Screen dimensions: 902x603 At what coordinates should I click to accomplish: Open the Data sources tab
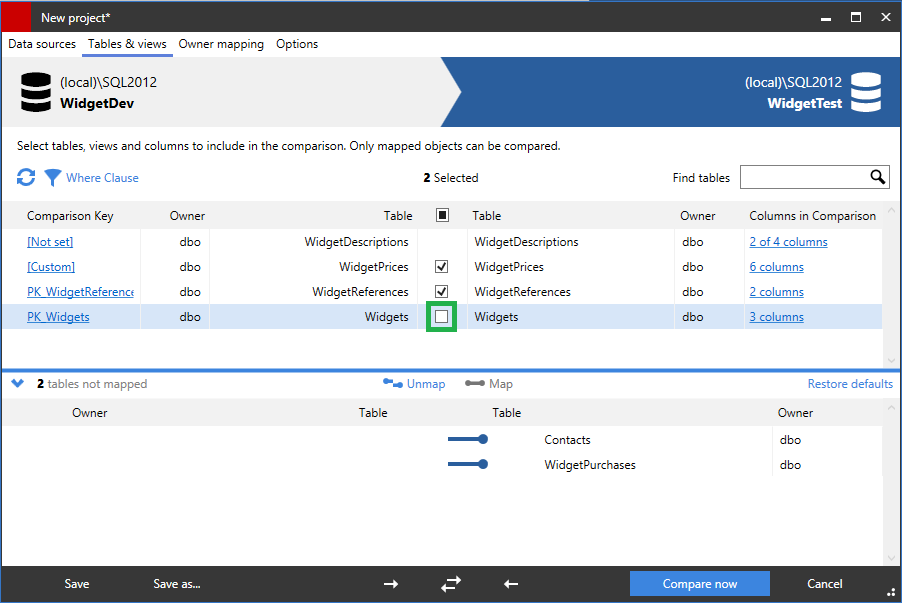click(41, 44)
